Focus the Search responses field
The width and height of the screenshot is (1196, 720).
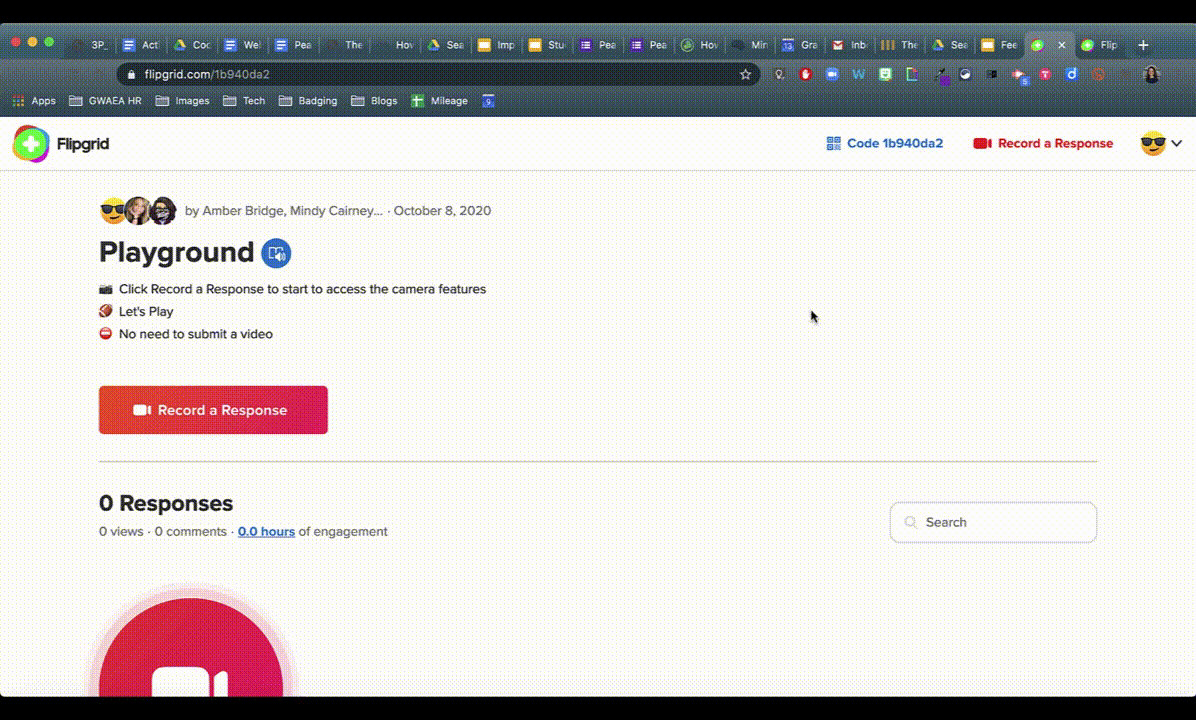coord(993,522)
